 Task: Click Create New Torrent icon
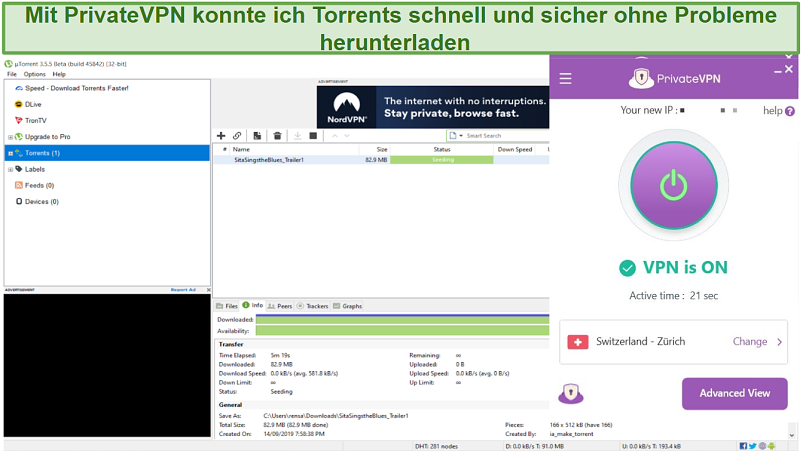click(x=257, y=136)
